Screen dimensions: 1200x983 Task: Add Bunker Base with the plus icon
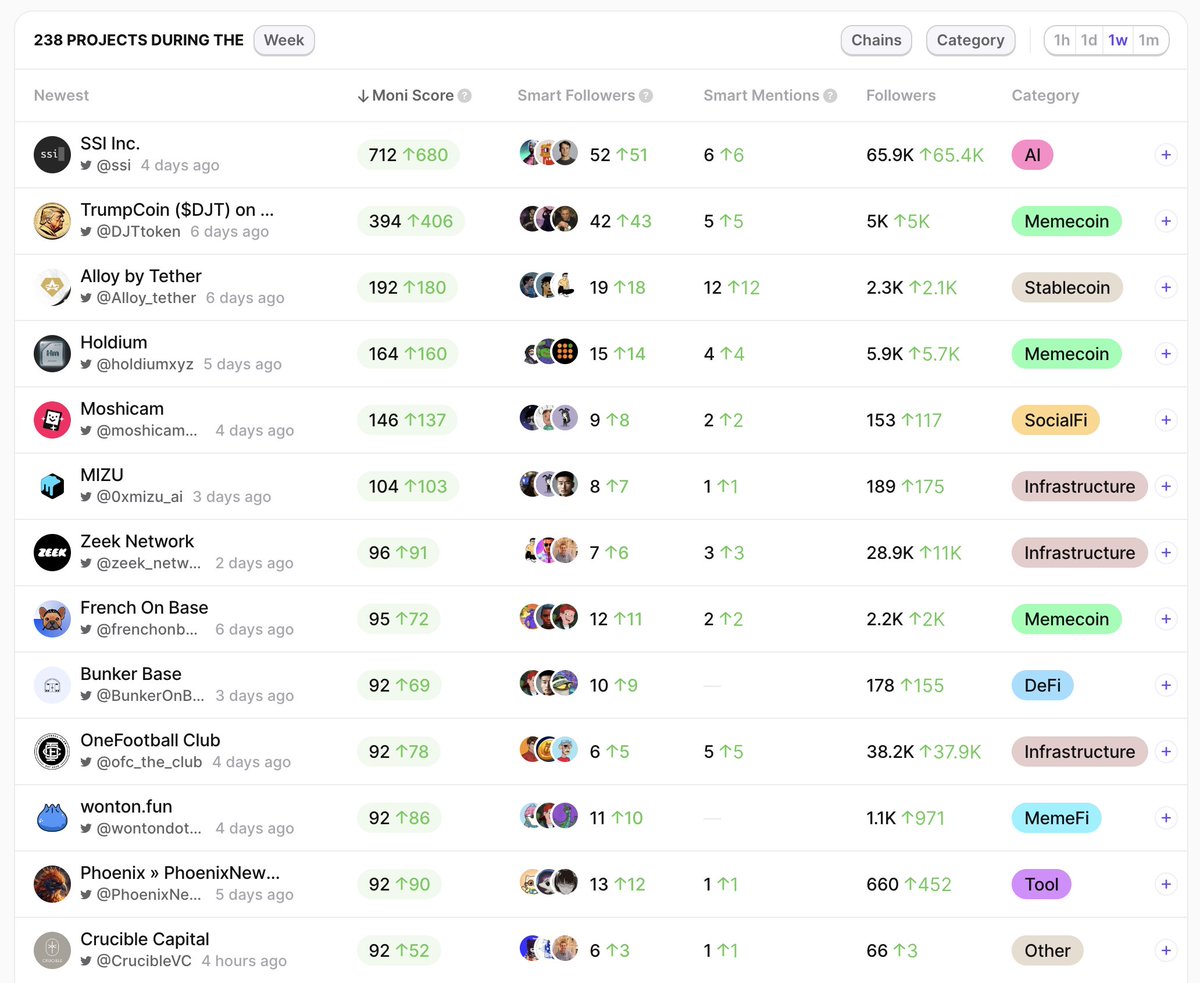[x=1166, y=685]
